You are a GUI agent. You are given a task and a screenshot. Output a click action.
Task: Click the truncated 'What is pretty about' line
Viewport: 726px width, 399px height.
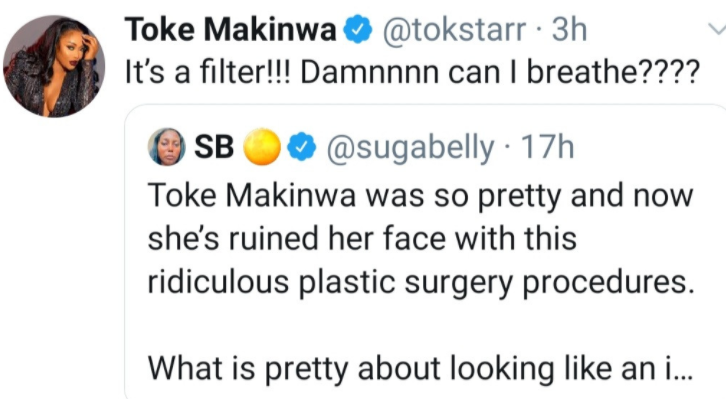[x=420, y=369]
